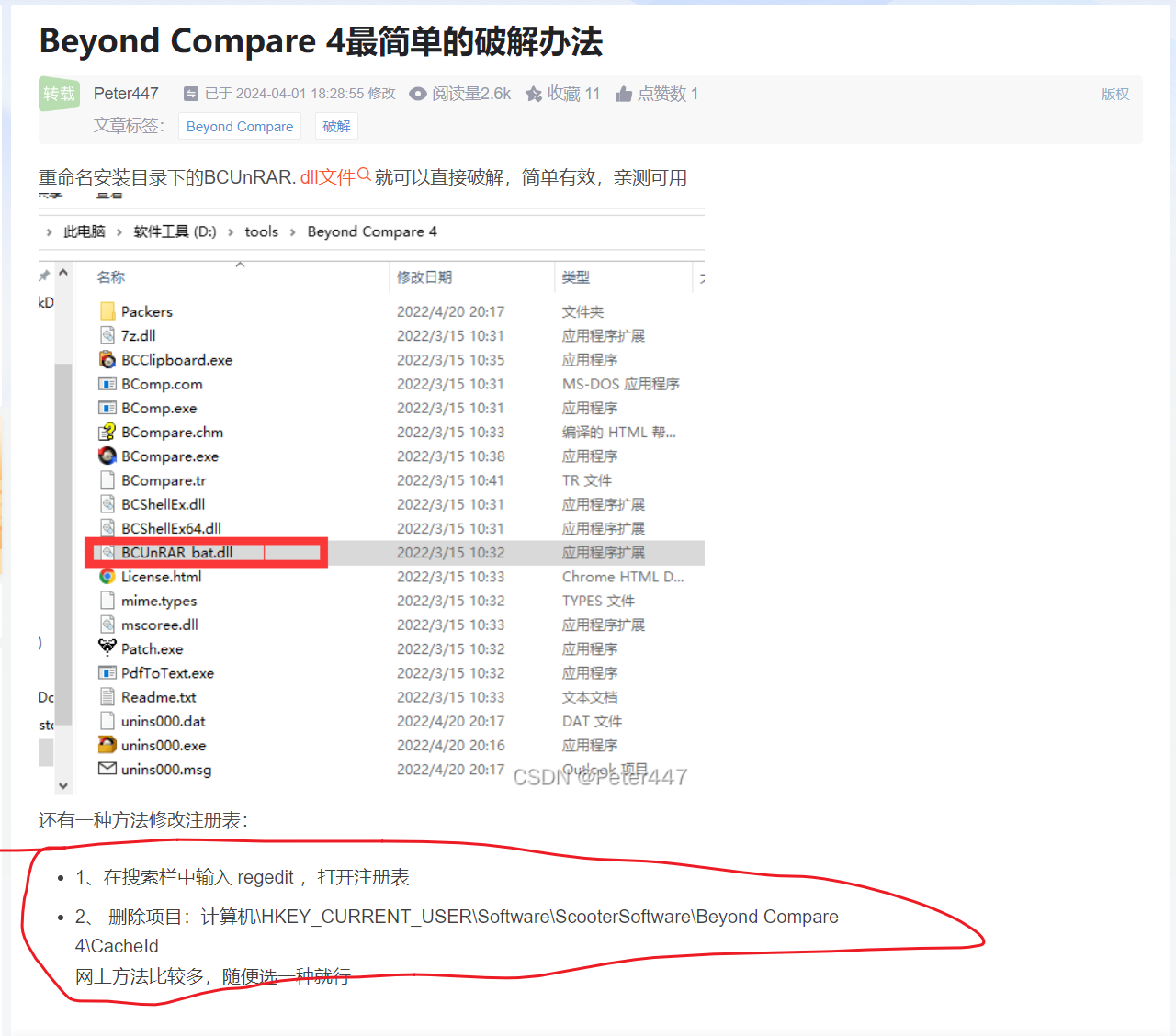This screenshot has height=1036, width=1176.
Task: Click the Chrome icon beside License.html
Action: 107,576
